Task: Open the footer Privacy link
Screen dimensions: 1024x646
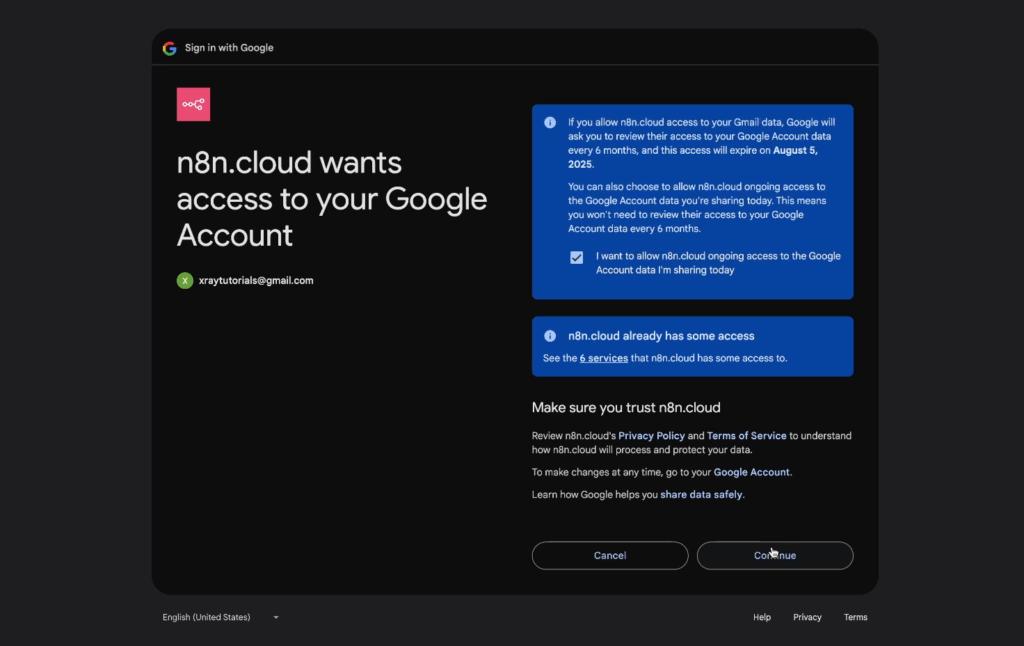Action: tap(807, 617)
